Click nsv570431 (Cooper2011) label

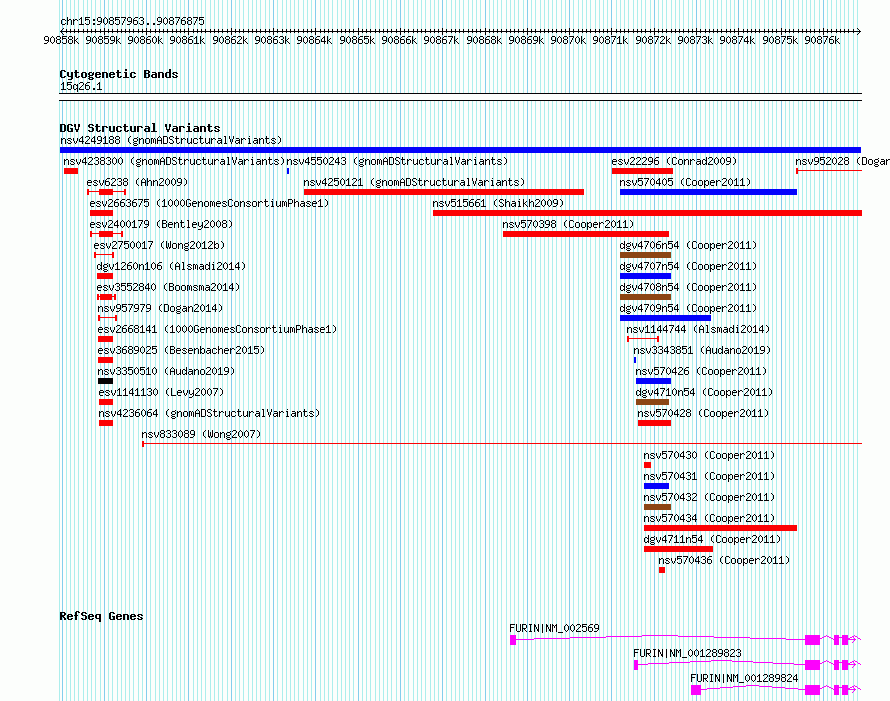709,476
